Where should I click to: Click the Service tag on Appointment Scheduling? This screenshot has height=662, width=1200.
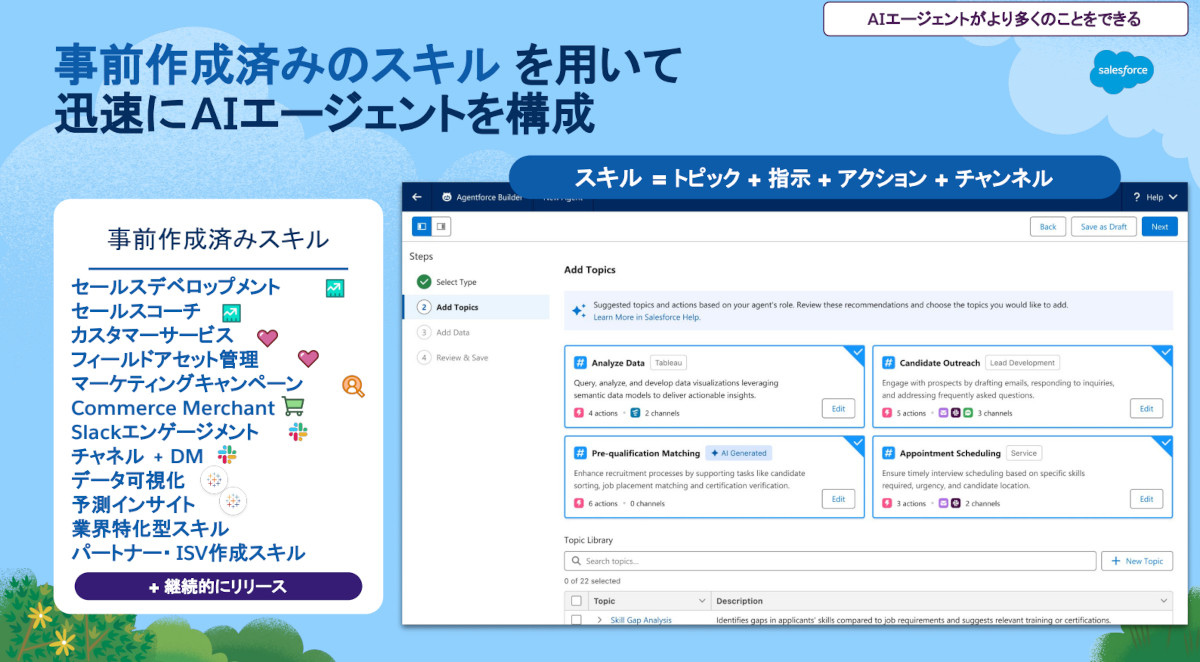1023,453
